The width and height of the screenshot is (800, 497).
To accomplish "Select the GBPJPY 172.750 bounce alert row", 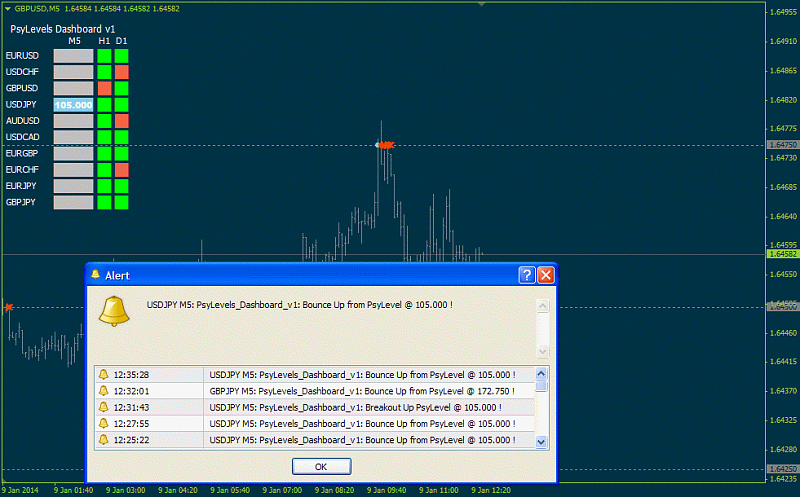I will 368,391.
